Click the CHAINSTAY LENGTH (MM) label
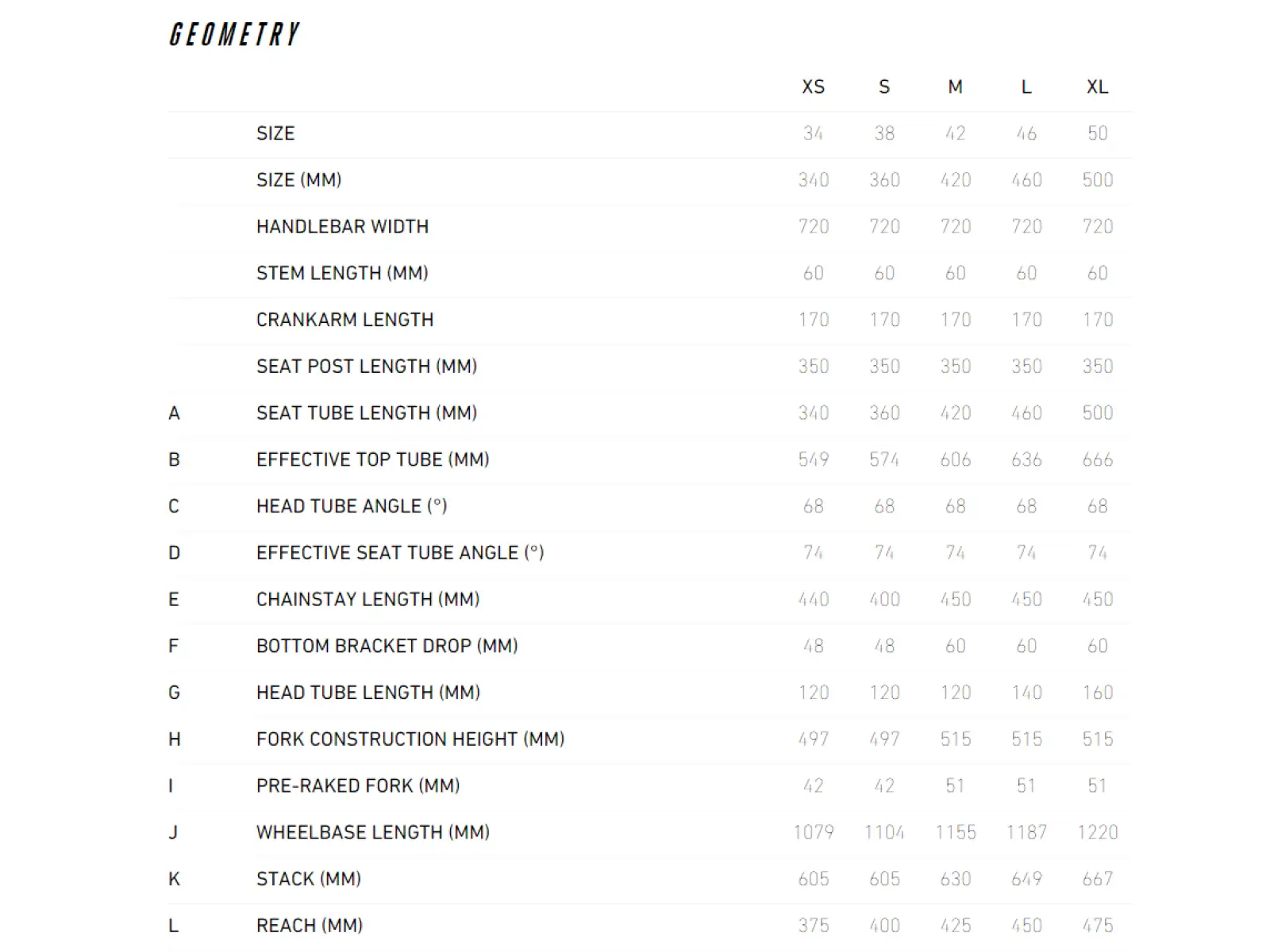Viewport: 1270px width, 952px height. pos(368,600)
